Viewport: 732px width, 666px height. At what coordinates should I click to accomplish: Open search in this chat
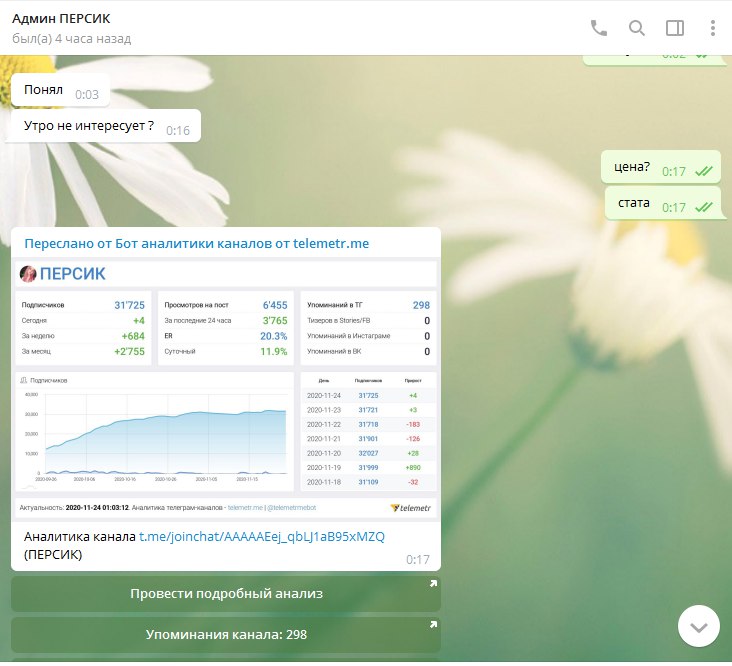click(x=637, y=28)
